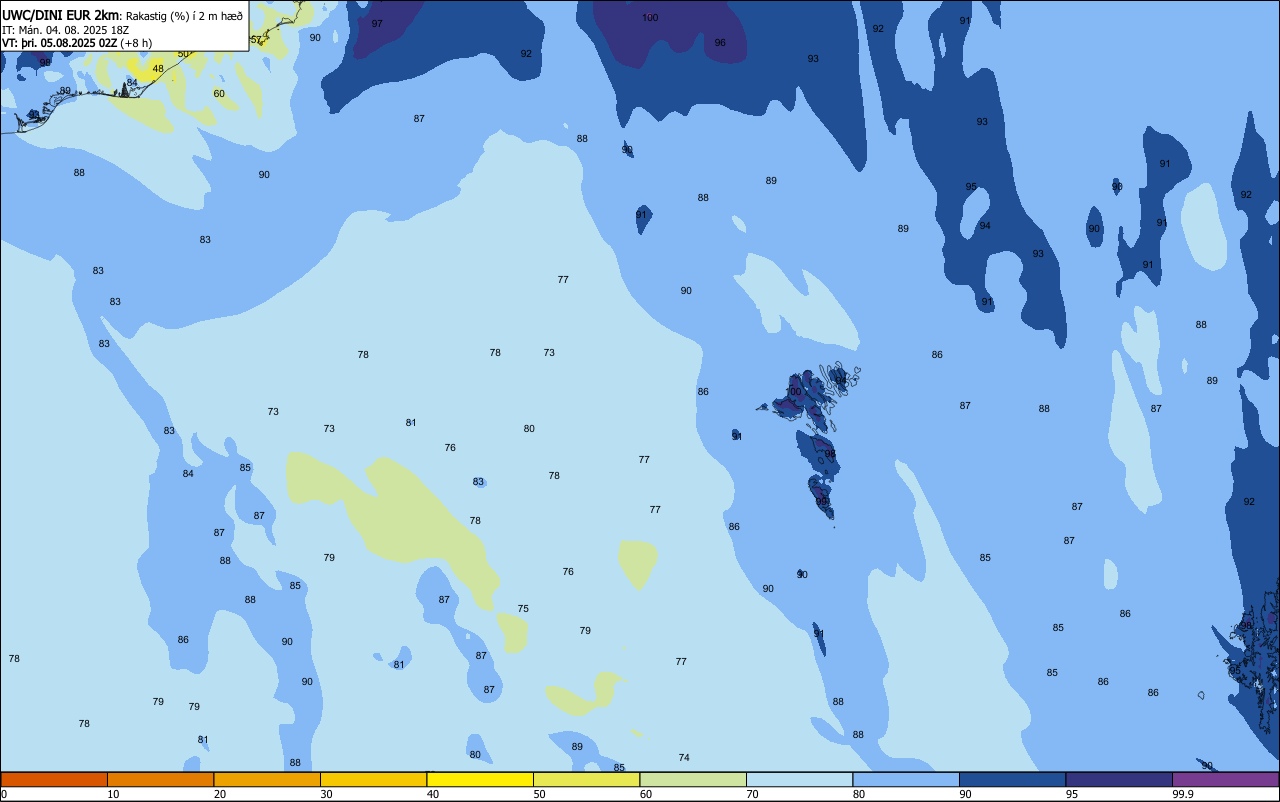
Task: Choose the 60–70 pale green legend segment
Action: point(693,779)
